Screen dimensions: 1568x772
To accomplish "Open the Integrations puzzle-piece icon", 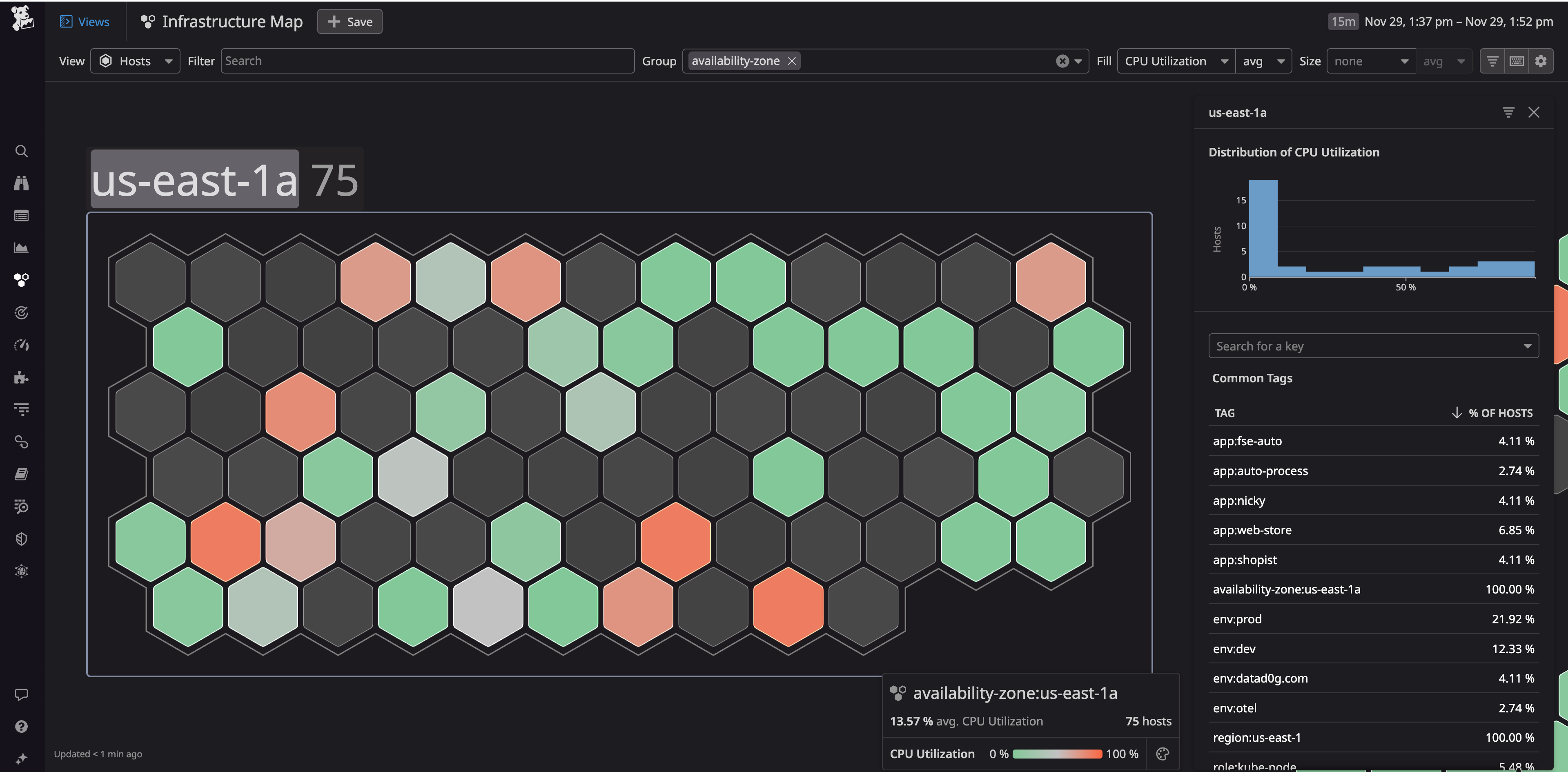I will pos(21,377).
